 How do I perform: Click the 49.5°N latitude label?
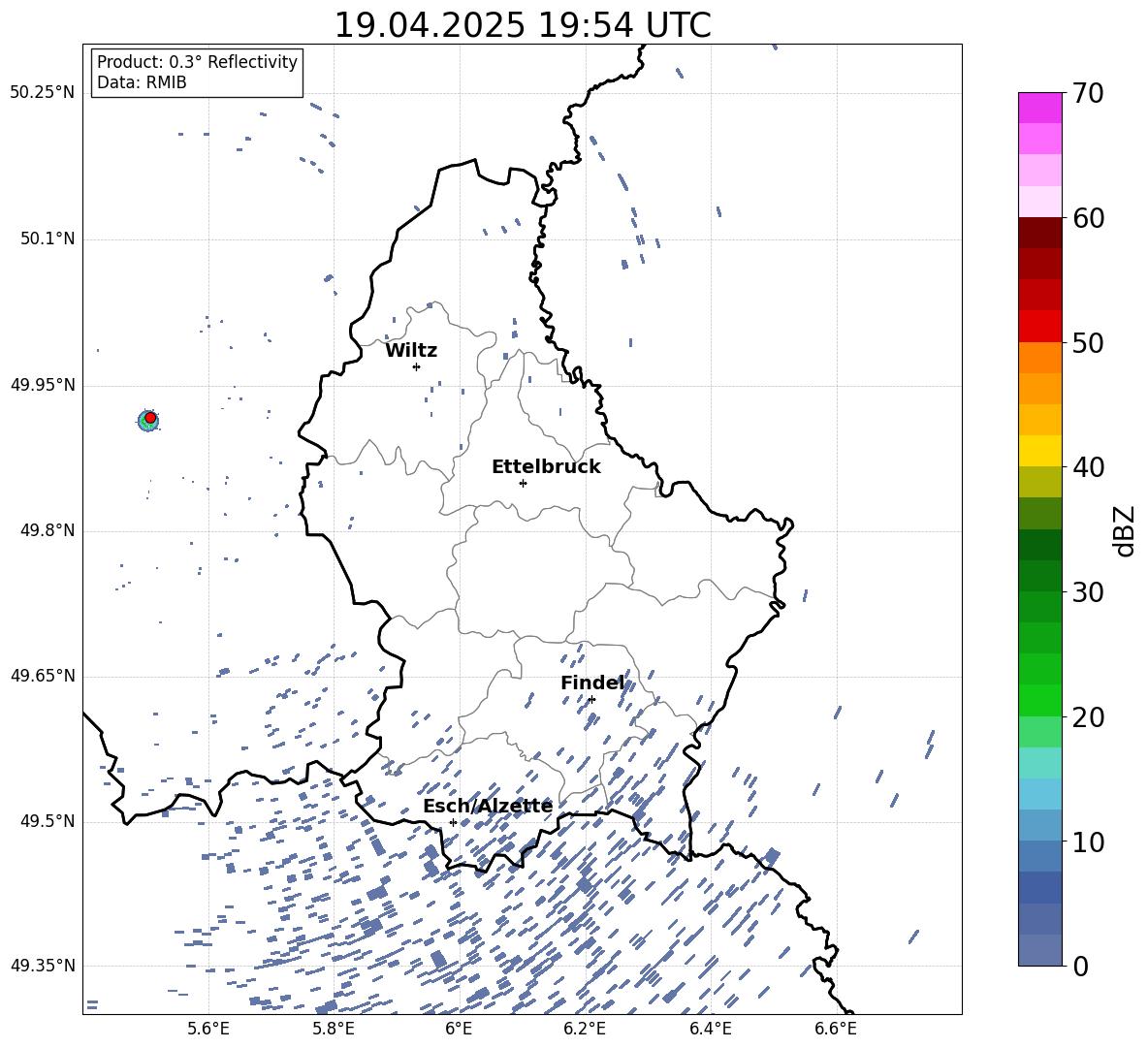(x=48, y=821)
